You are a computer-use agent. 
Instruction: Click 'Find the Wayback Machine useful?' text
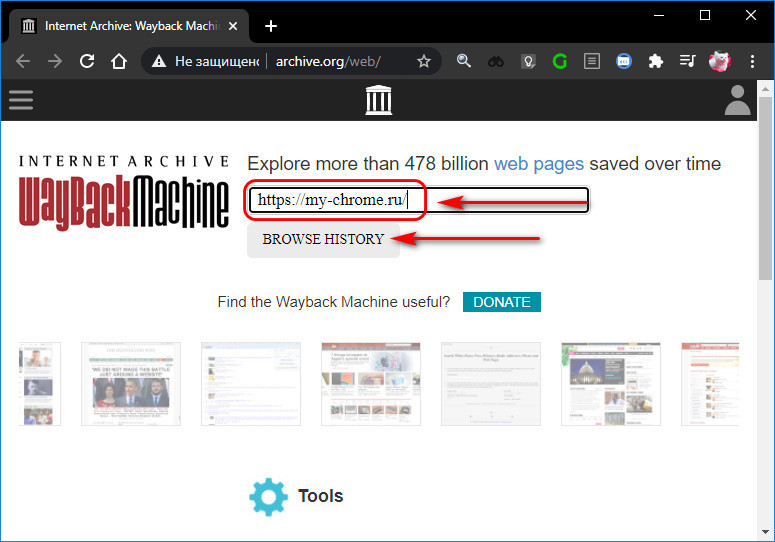point(334,302)
